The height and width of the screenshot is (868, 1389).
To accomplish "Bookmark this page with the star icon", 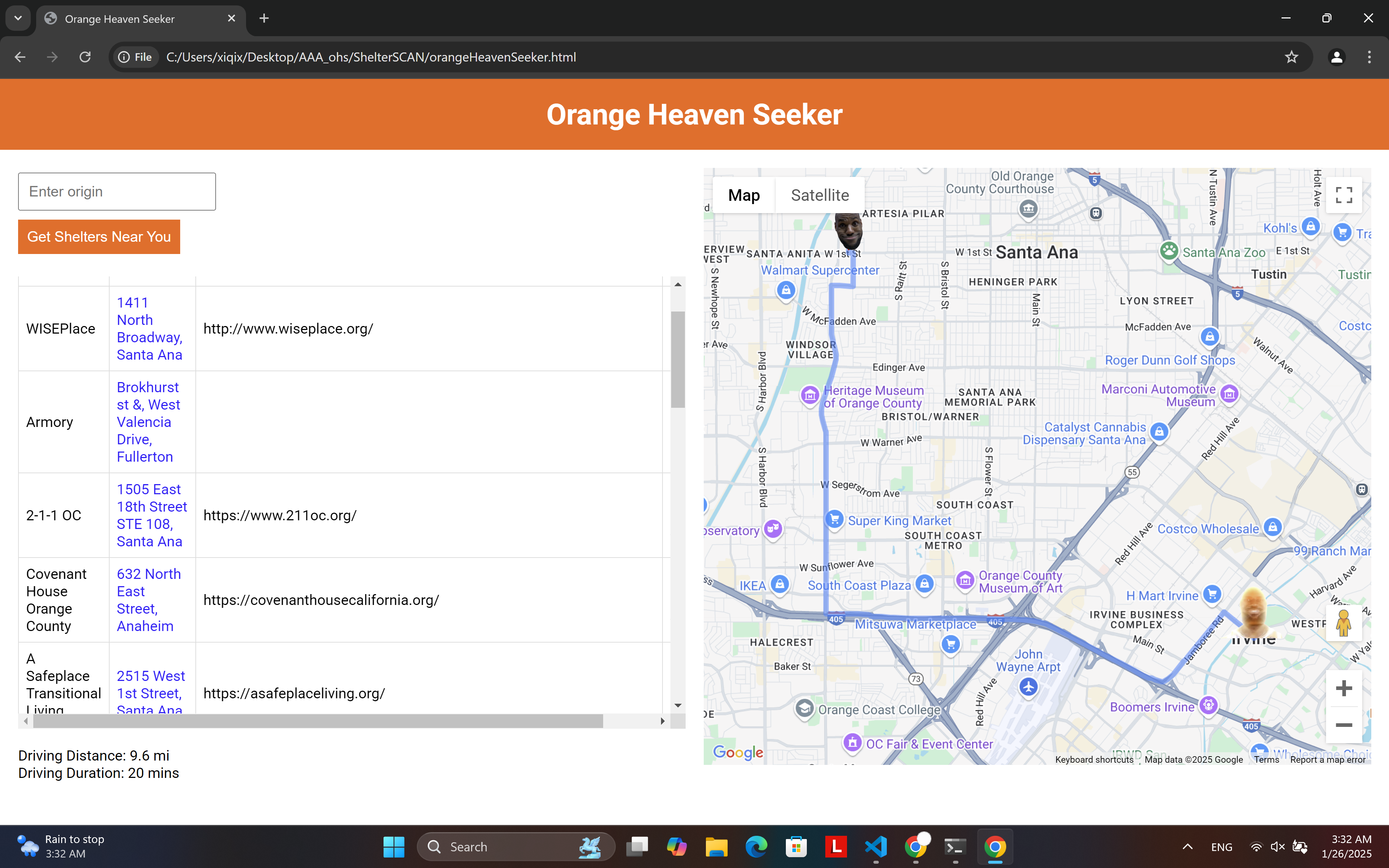I will (1291, 57).
